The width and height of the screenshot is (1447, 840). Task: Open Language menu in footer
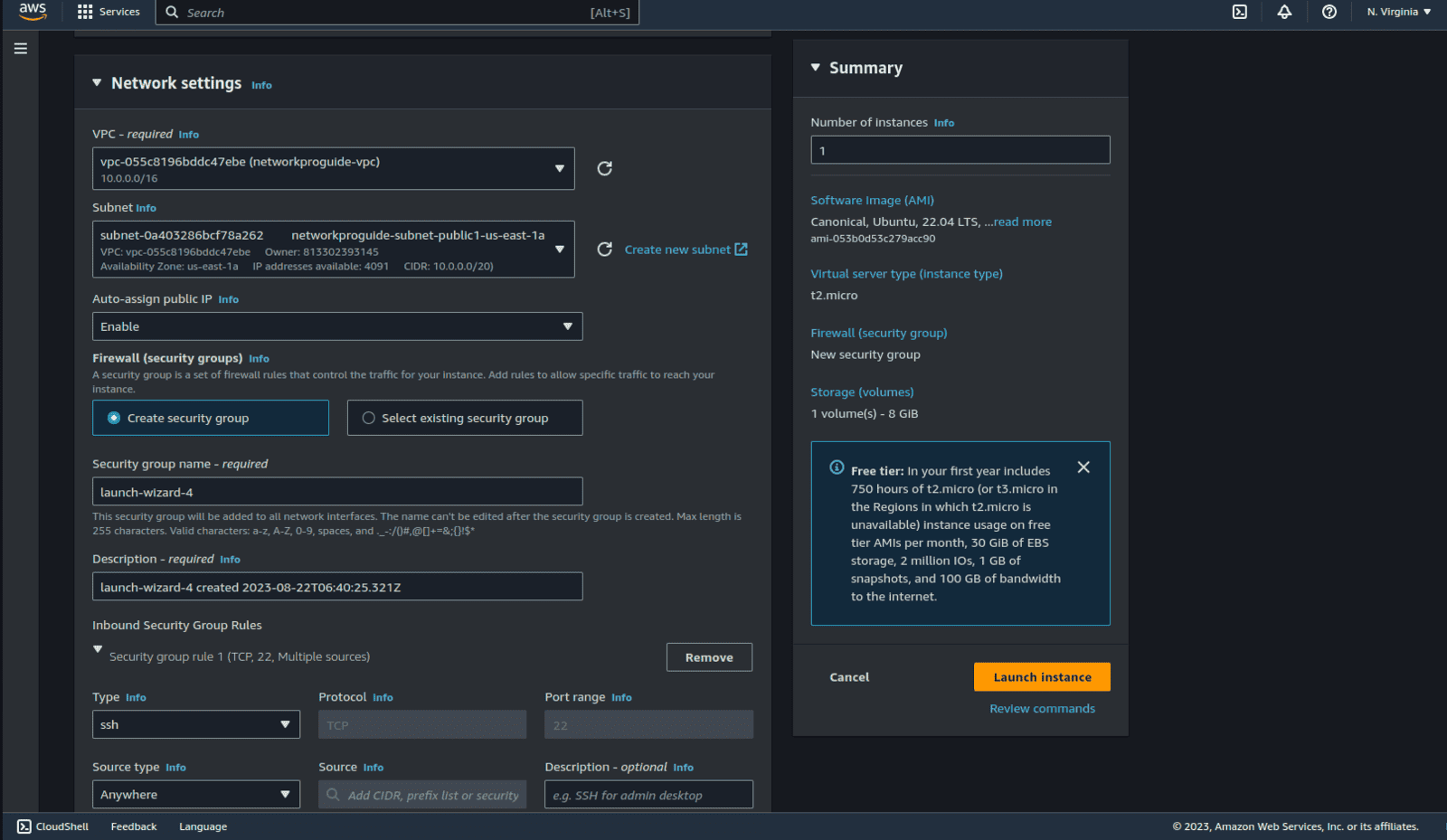click(203, 826)
